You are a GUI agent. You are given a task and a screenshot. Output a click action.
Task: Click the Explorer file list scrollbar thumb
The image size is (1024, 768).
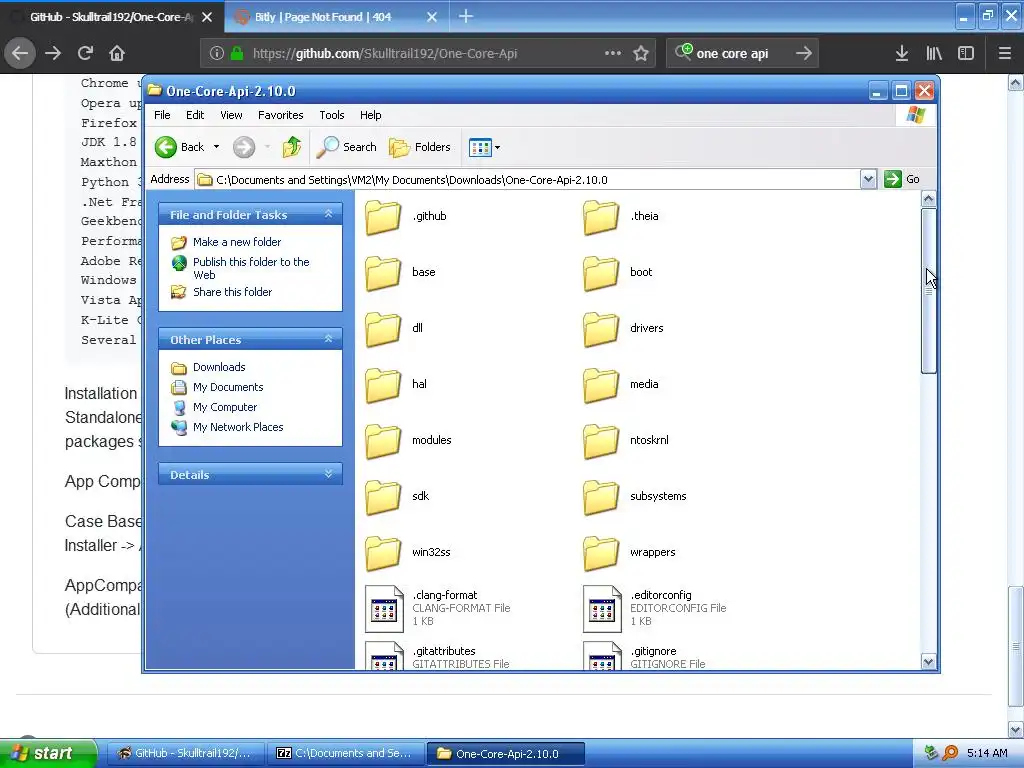coord(928,291)
